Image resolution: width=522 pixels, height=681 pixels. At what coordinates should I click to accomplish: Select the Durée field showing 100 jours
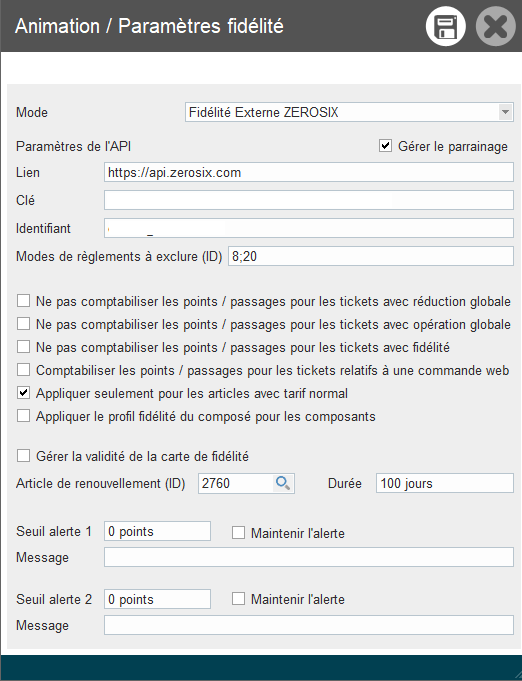point(445,483)
